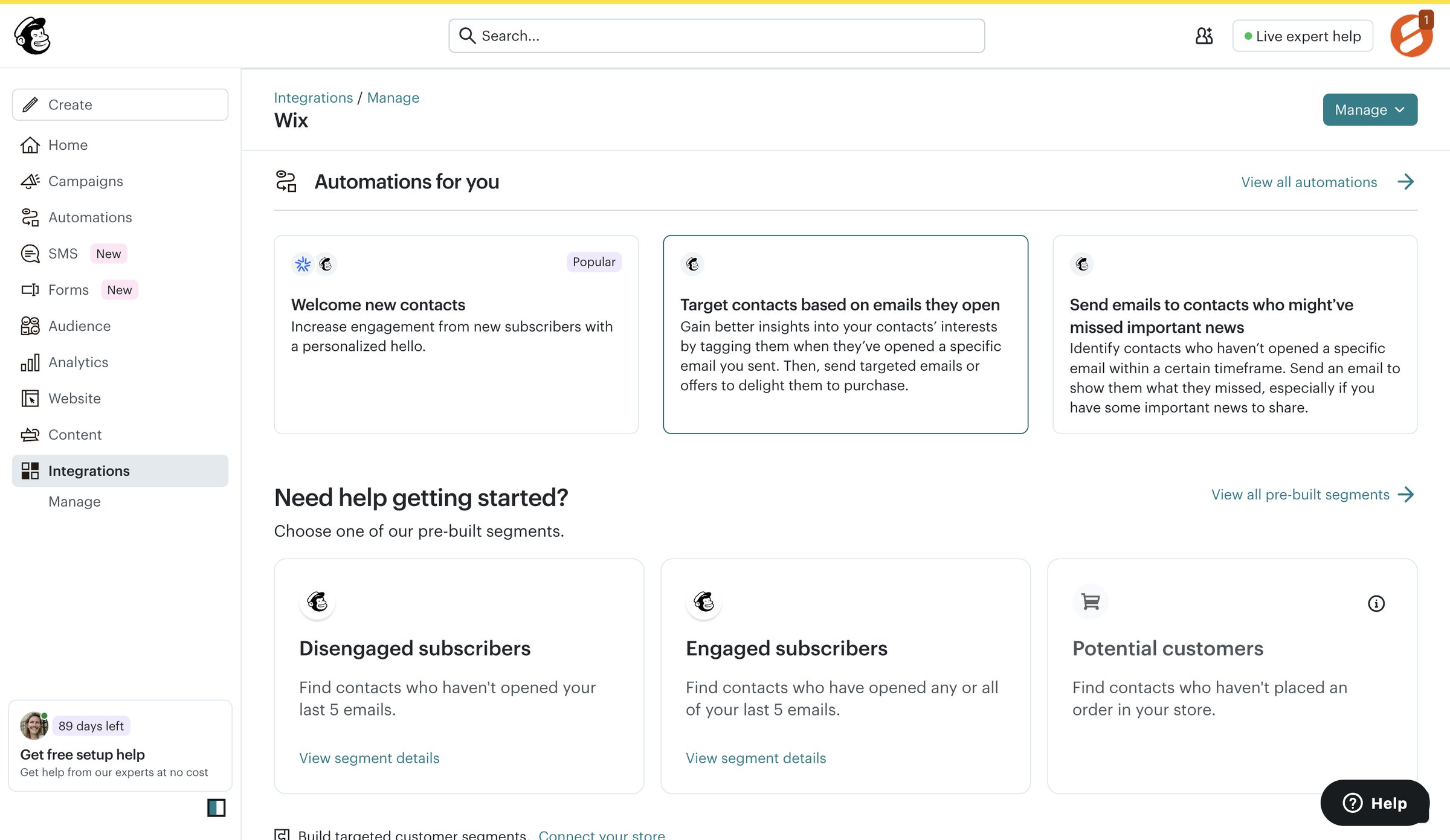Click the Analytics bar chart icon
Screen dimensions: 1450x840
click(30, 362)
